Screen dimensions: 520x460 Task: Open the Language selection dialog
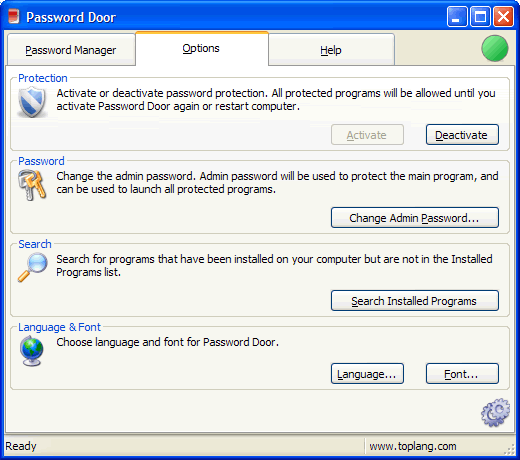click(367, 374)
